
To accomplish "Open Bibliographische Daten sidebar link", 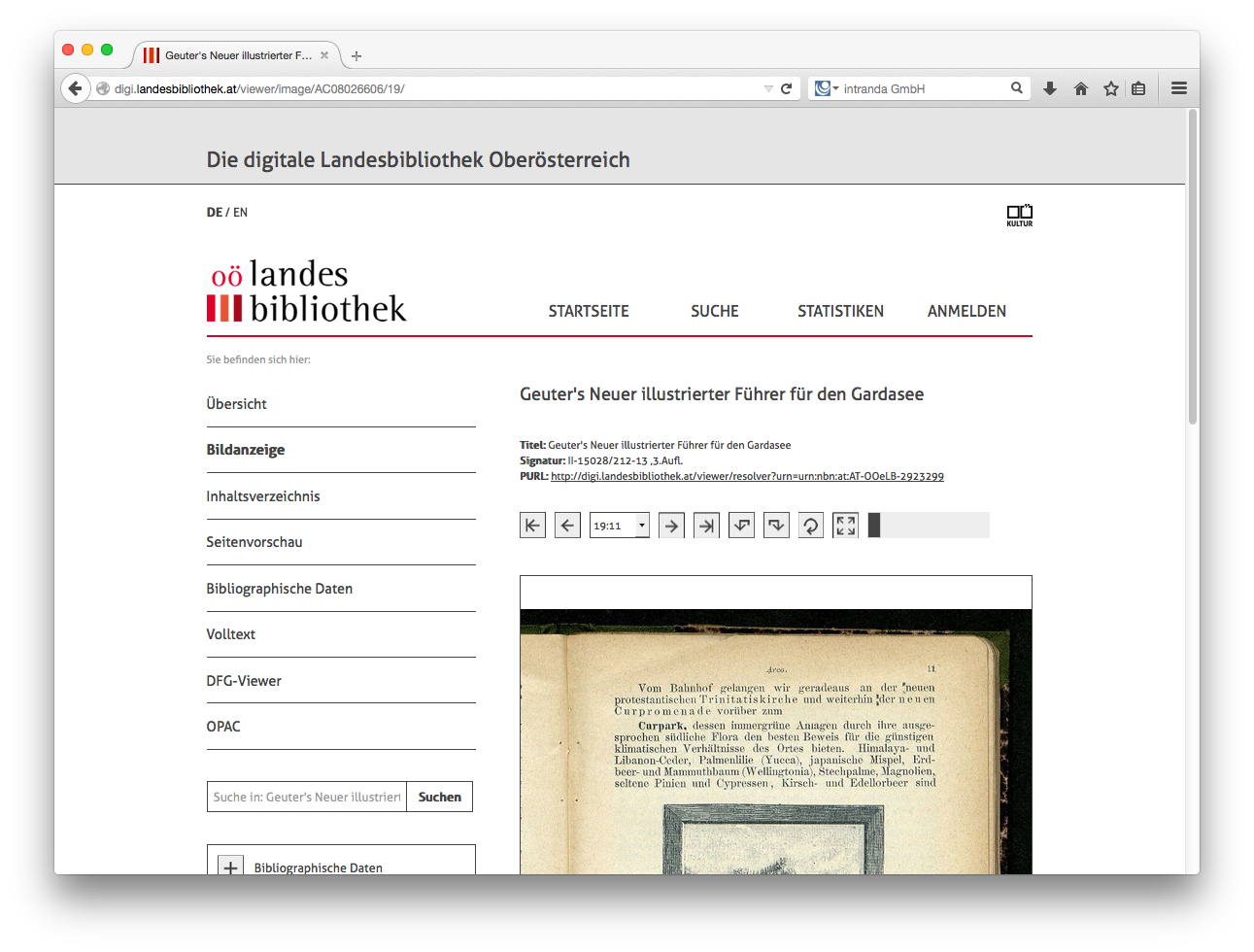I will coord(280,589).
